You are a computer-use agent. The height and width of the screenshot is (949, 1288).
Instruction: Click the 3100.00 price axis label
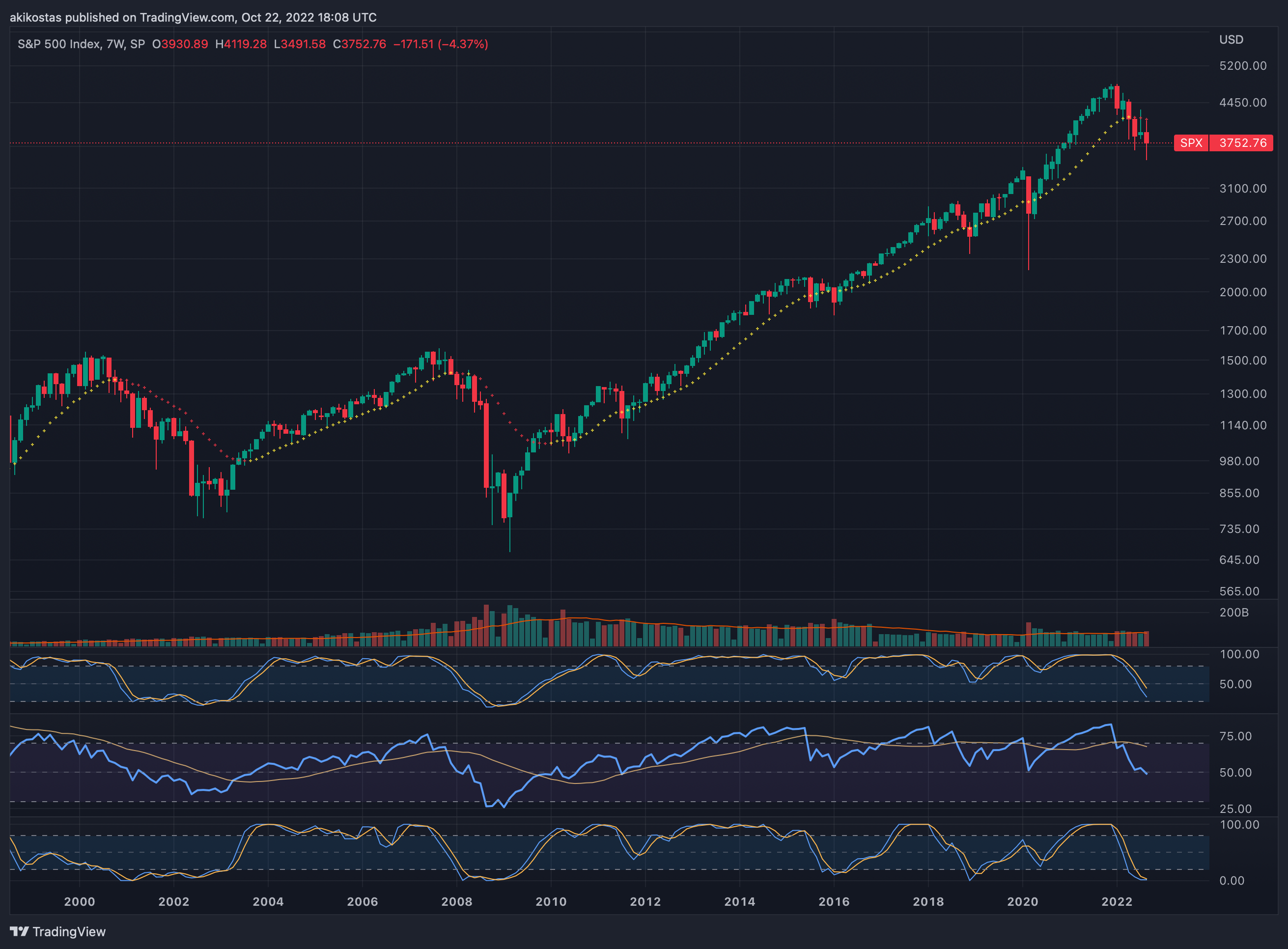(x=1243, y=189)
